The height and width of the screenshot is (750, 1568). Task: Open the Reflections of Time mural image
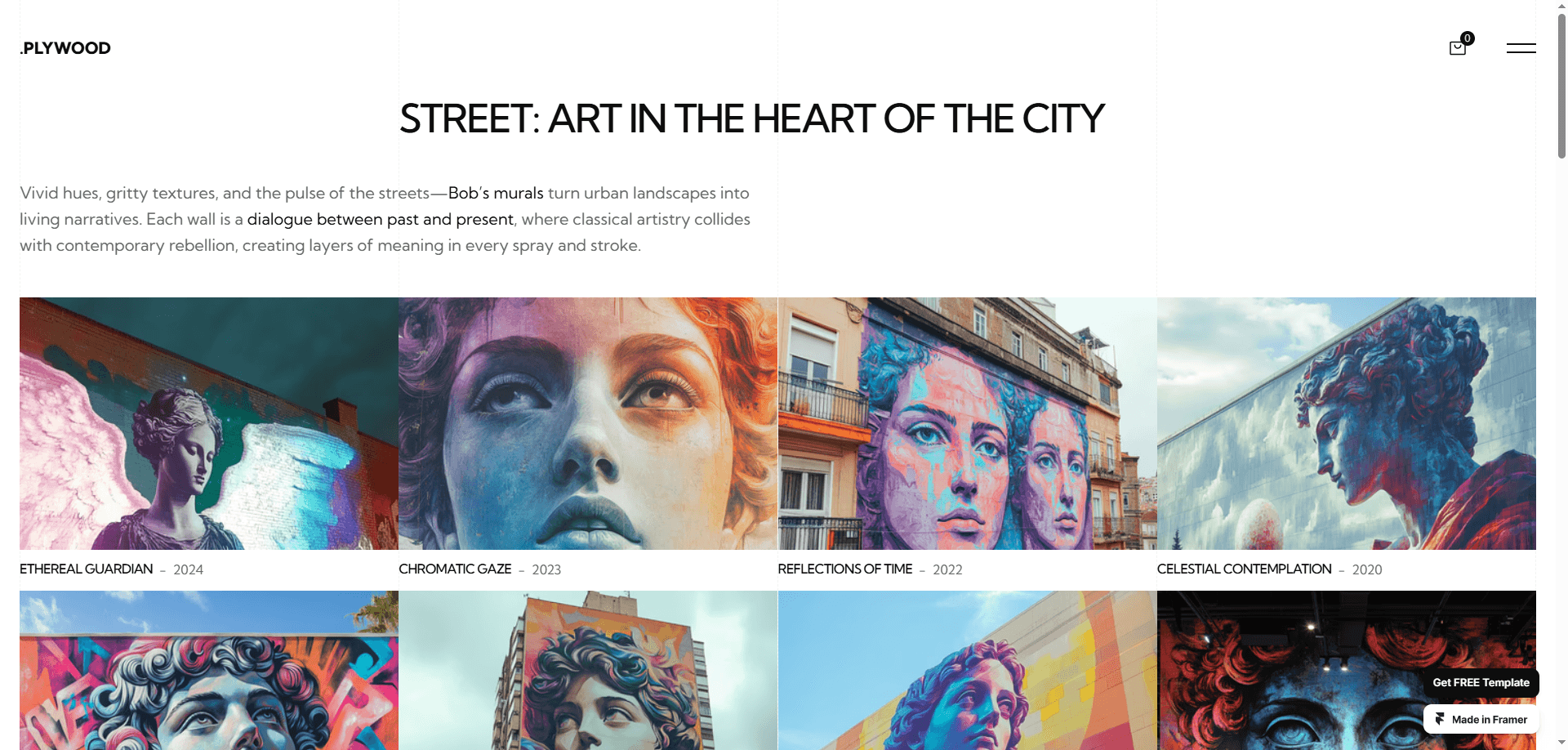pos(967,423)
